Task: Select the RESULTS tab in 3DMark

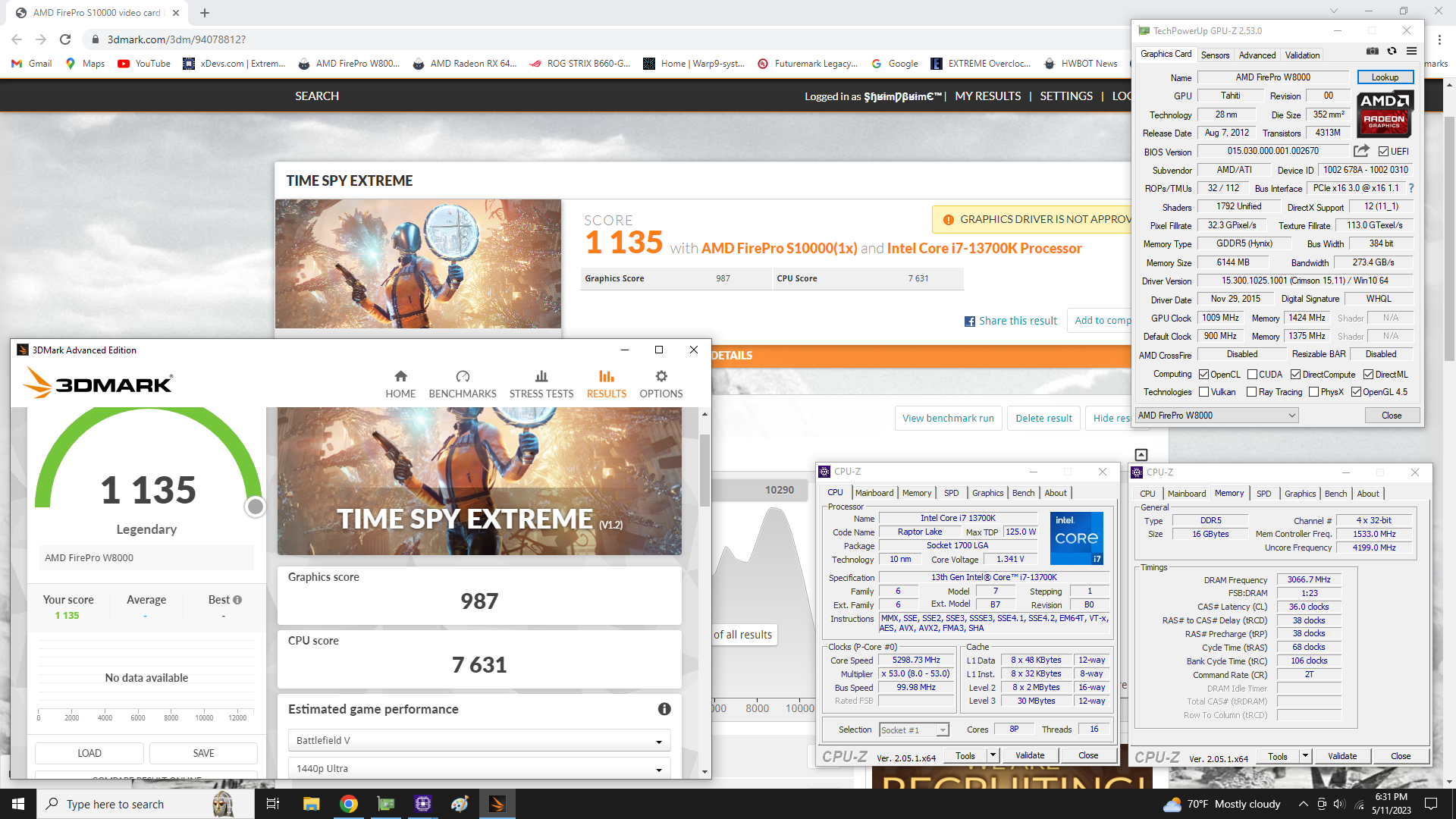Action: click(x=607, y=384)
